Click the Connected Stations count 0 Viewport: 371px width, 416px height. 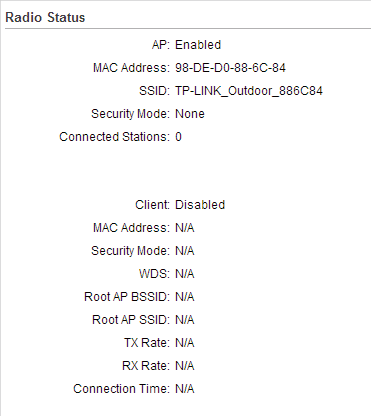pyautogui.click(x=178, y=137)
